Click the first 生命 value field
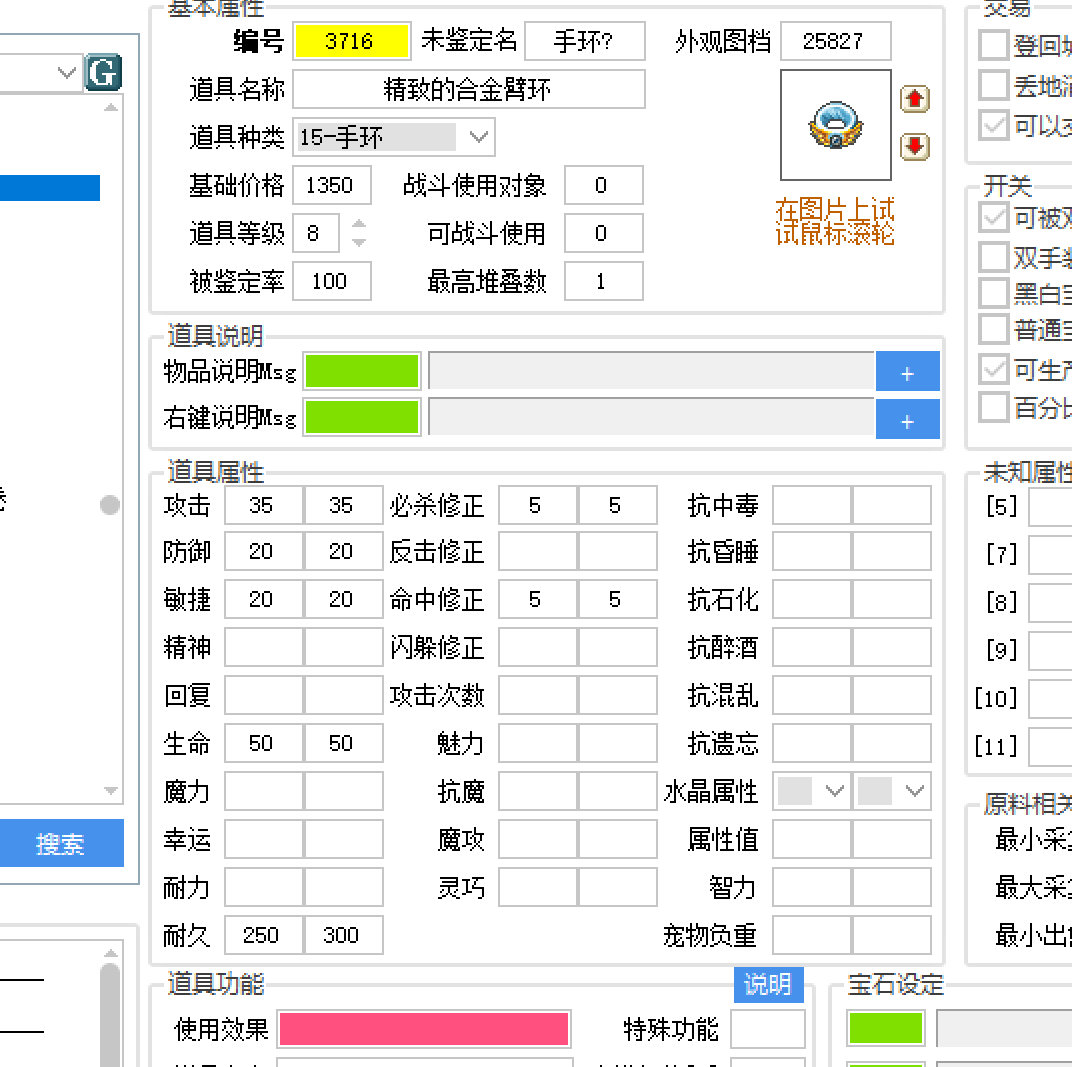The image size is (1072, 1067). coord(263,743)
